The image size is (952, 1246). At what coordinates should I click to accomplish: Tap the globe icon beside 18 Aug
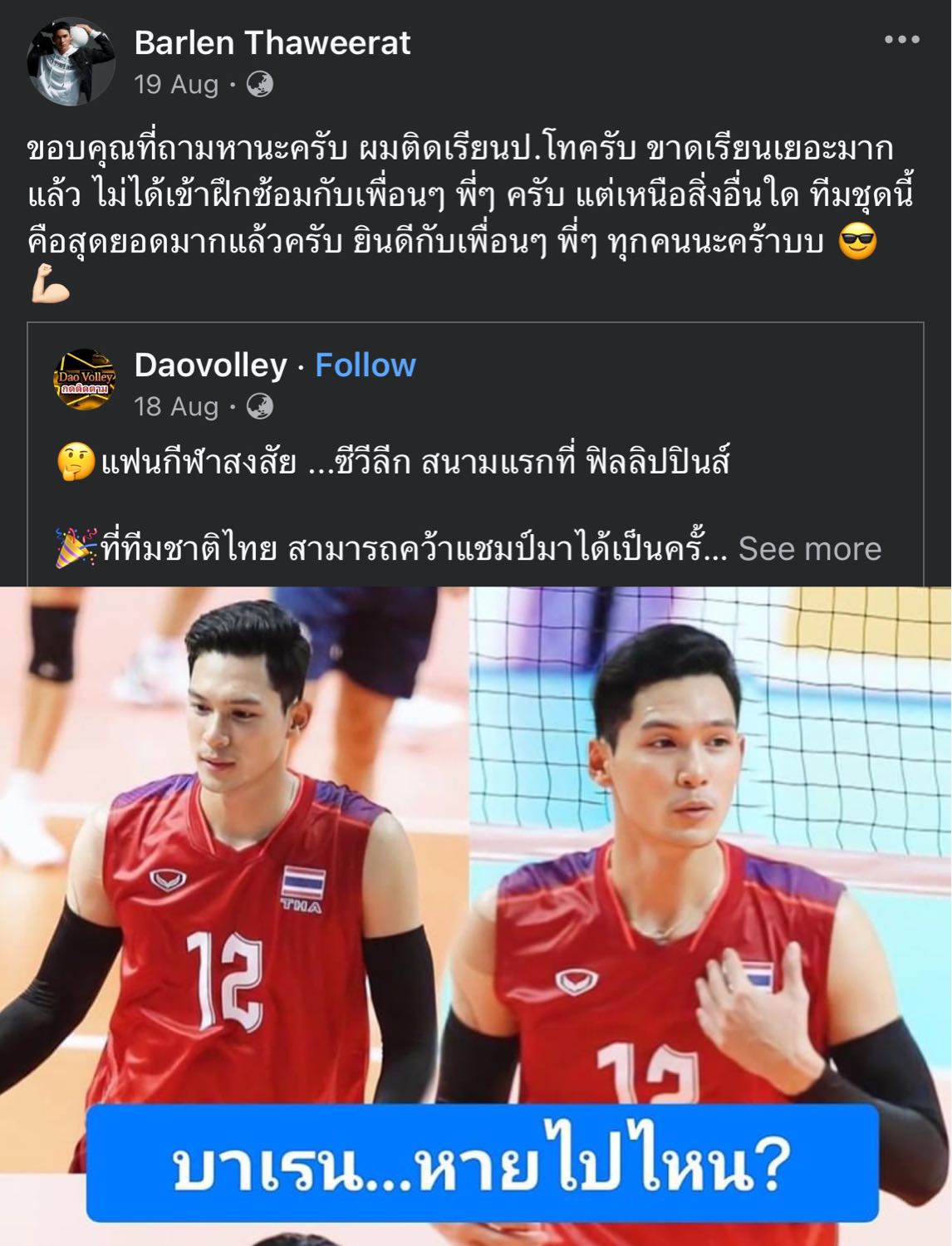260,406
